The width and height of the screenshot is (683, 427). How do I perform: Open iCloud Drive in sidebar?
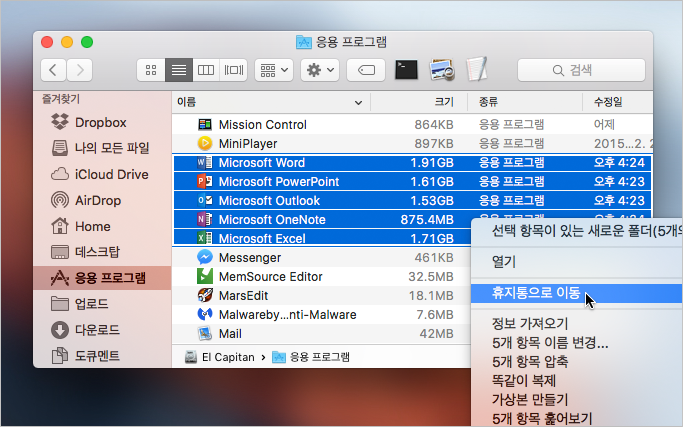(102, 174)
